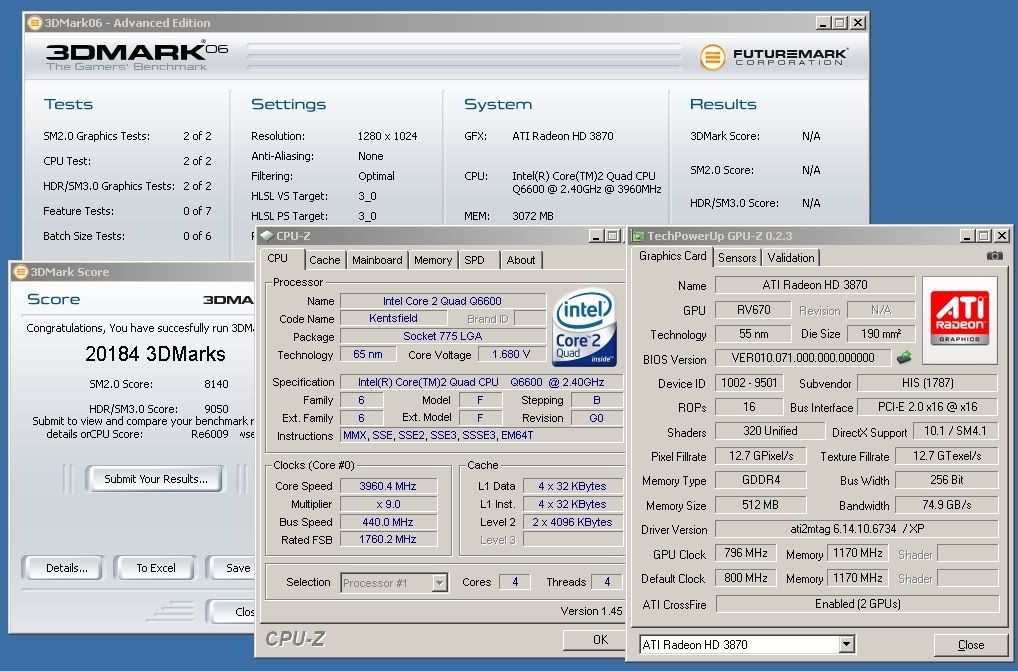This screenshot has width=1018, height=671.
Task: Export results with To Excel button
Action: click(156, 568)
